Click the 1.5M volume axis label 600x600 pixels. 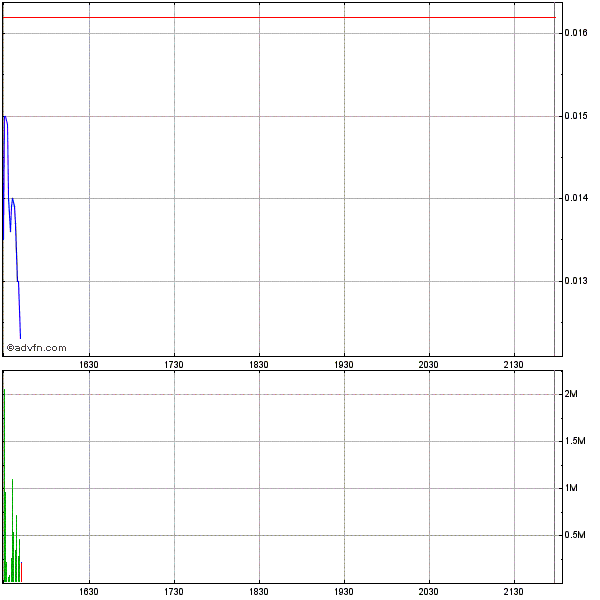tap(575, 441)
